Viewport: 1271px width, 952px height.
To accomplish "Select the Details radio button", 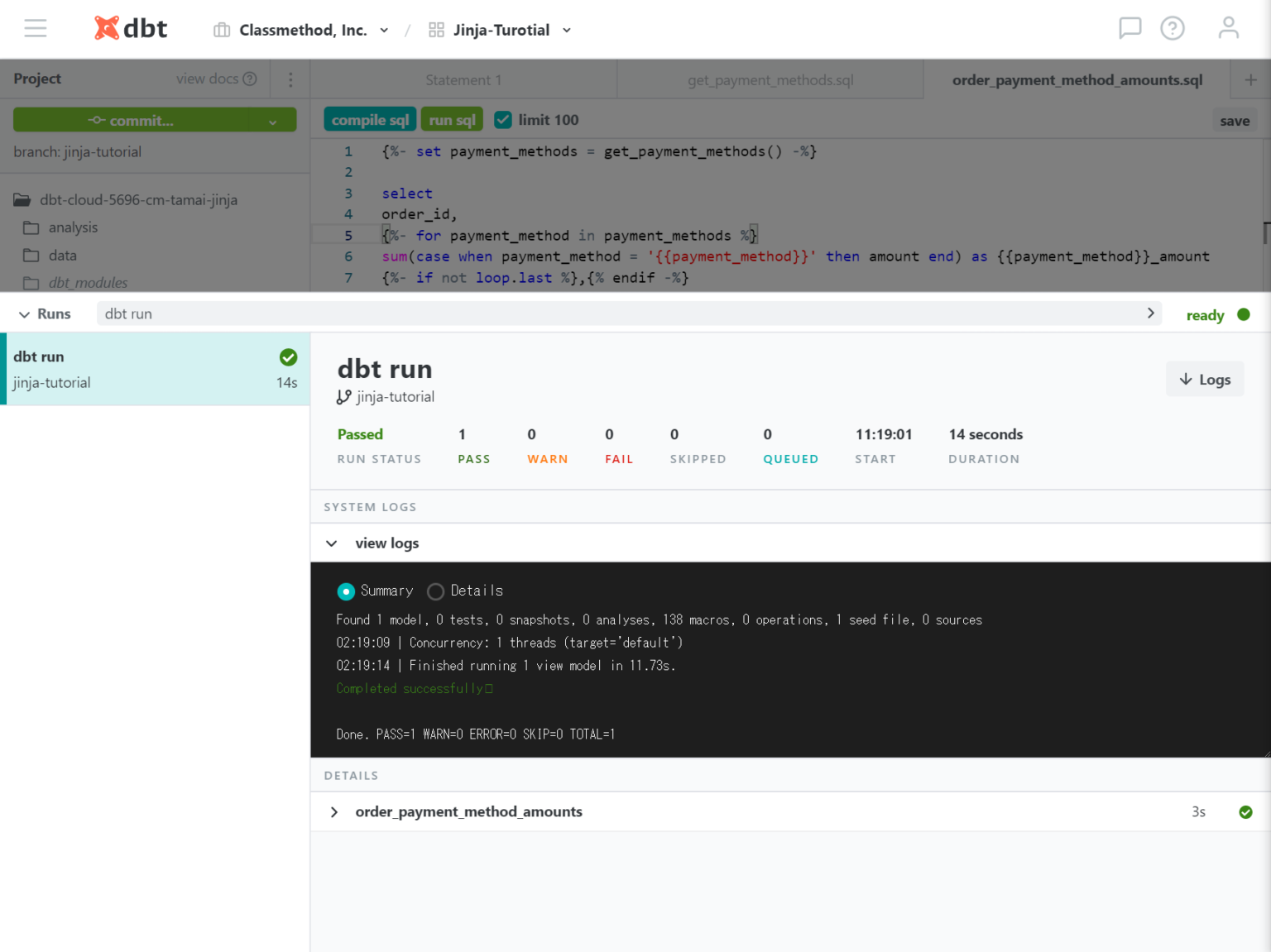I will tap(435, 591).
